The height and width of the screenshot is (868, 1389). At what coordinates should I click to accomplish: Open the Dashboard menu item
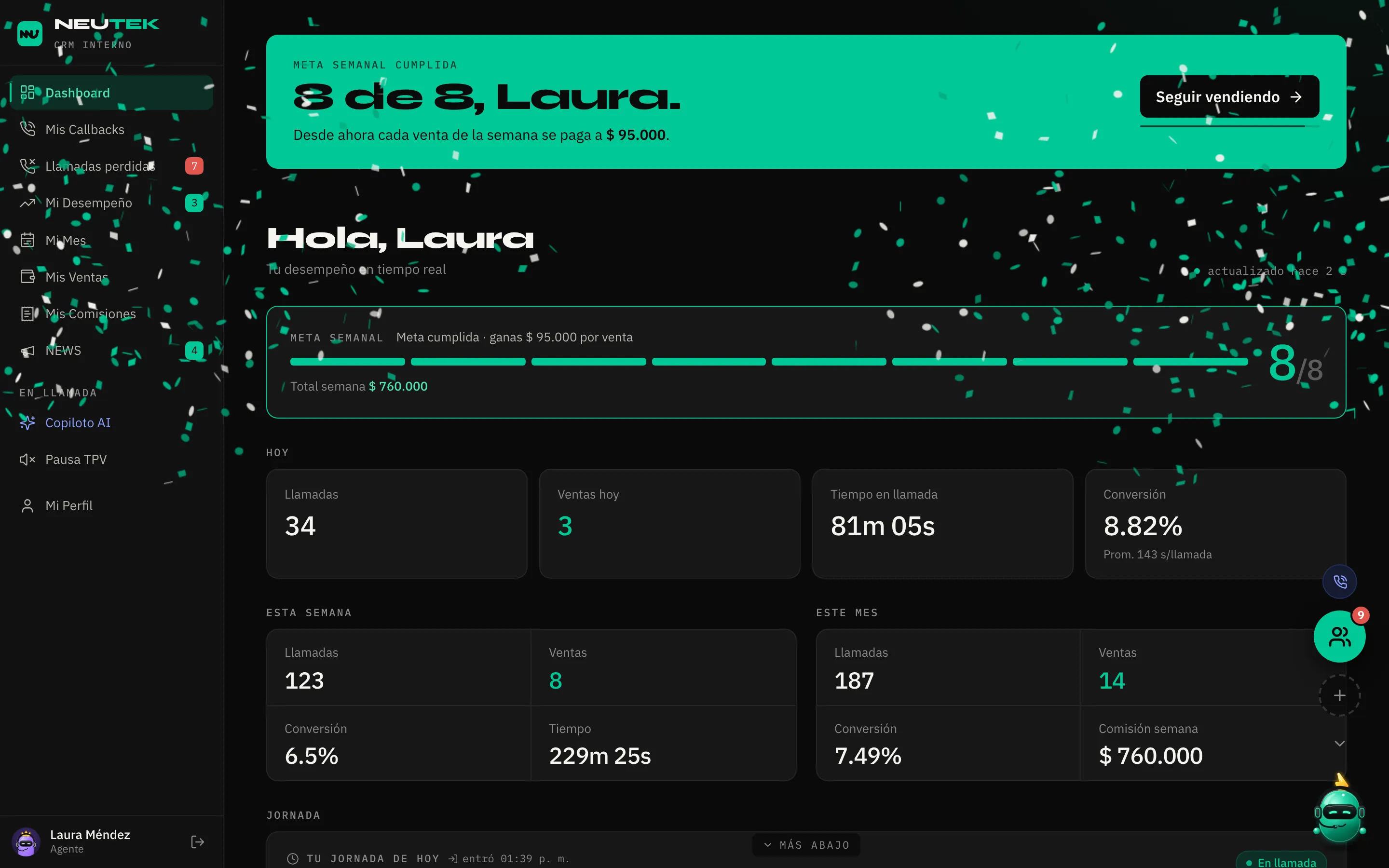tap(111, 93)
